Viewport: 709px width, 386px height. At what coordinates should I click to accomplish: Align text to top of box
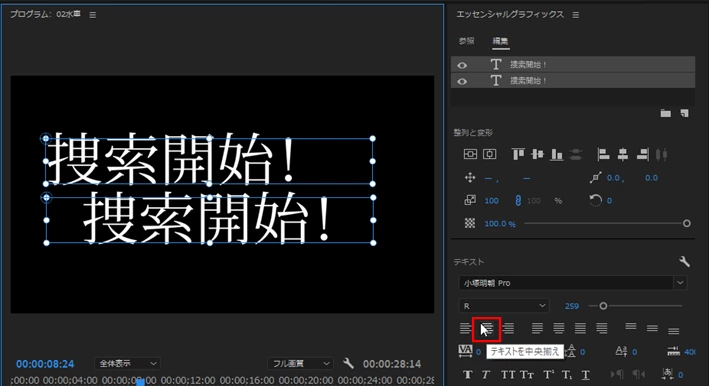[x=631, y=326]
